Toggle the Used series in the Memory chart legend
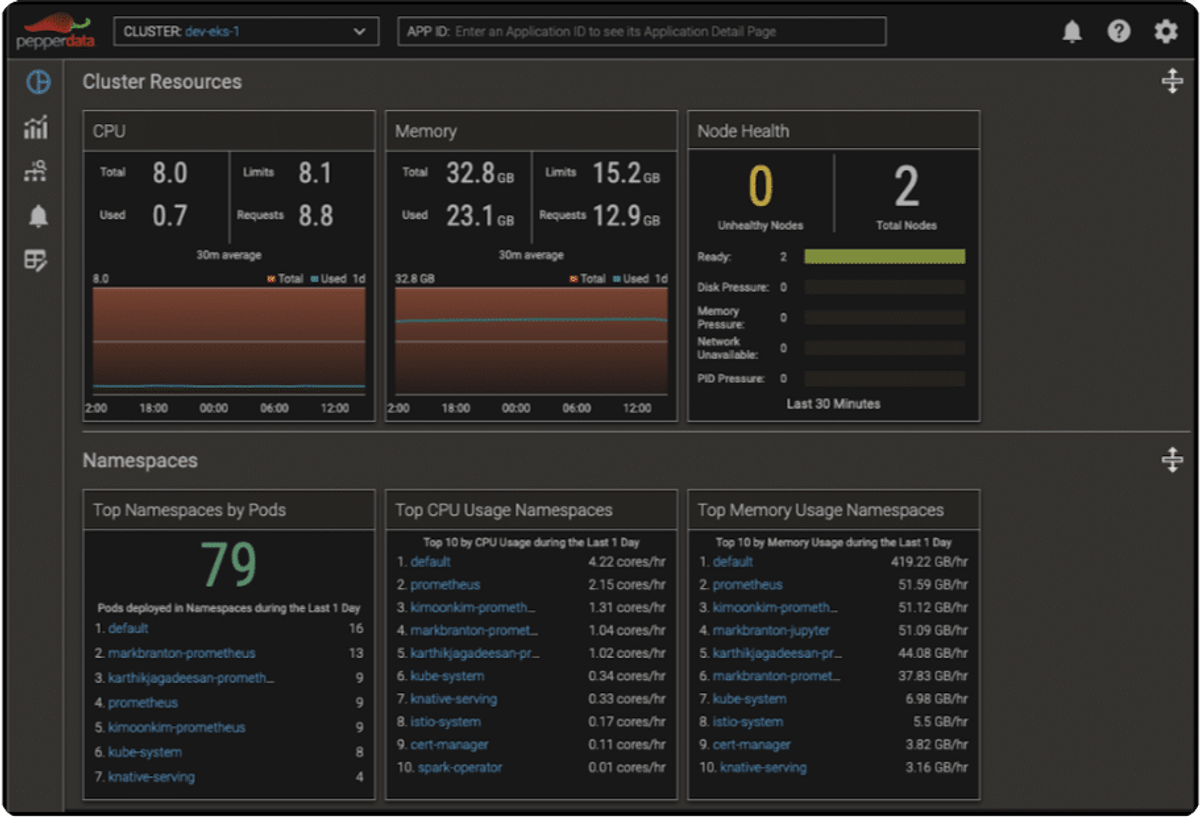The image size is (1200, 818). [x=630, y=279]
